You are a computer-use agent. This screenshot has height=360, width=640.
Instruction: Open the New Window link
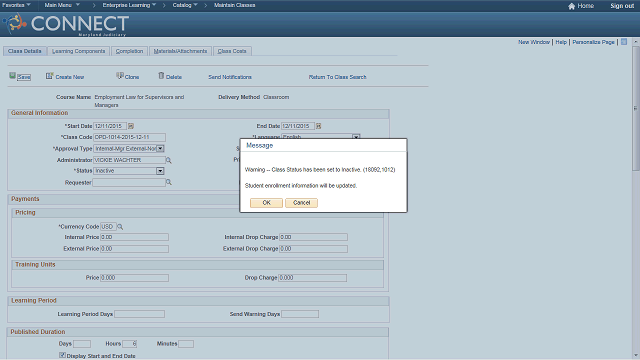pos(534,42)
